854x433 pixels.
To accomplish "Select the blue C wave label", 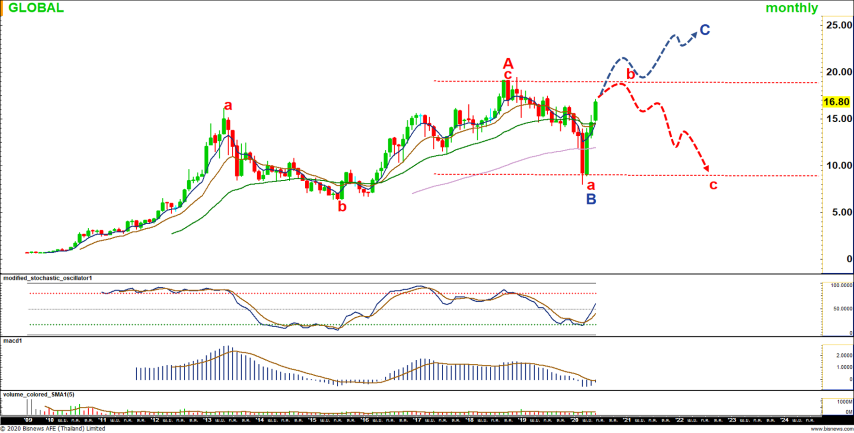I will pos(705,30).
